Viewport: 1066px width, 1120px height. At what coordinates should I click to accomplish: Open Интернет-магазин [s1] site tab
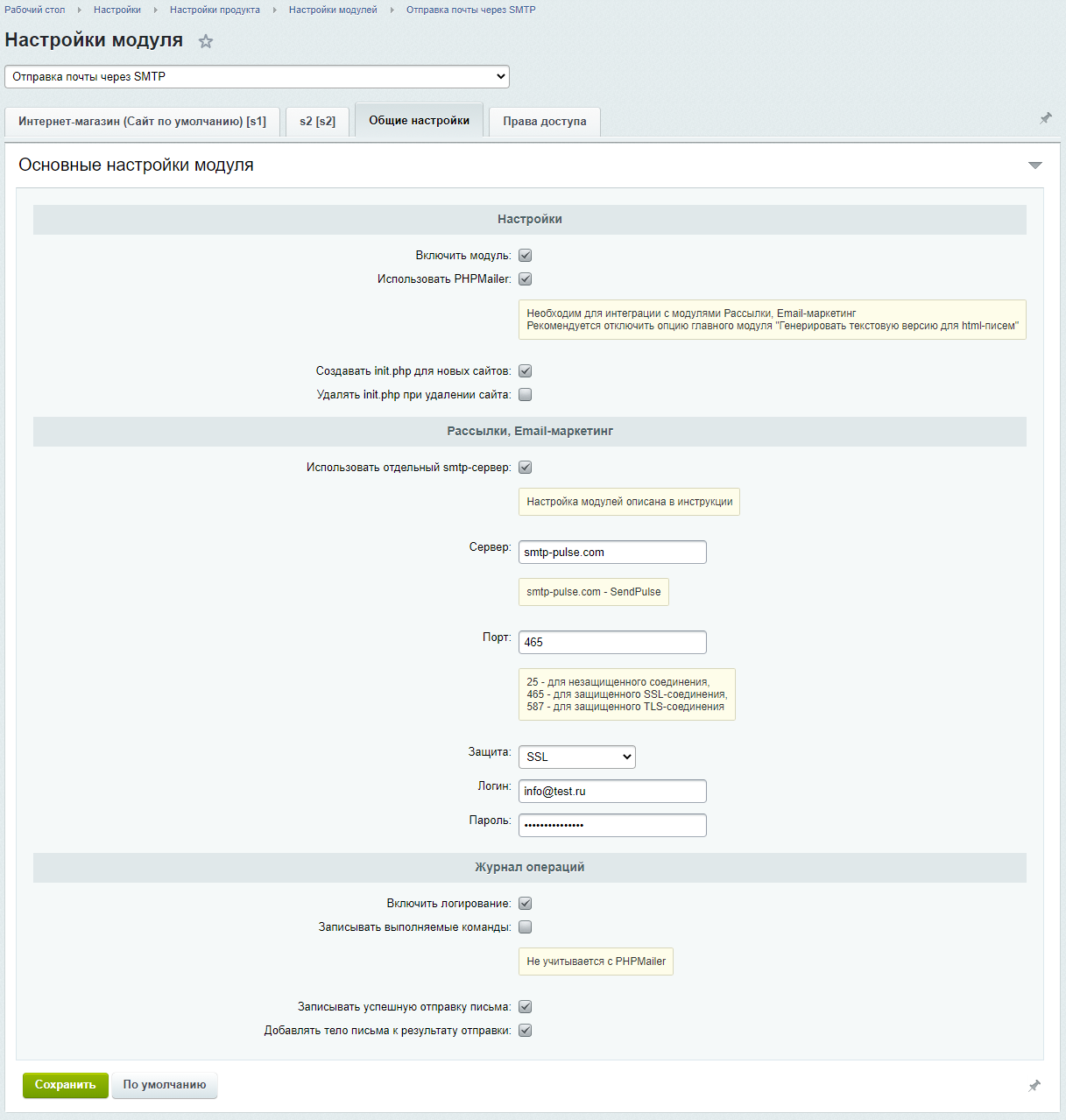pyautogui.click(x=142, y=122)
